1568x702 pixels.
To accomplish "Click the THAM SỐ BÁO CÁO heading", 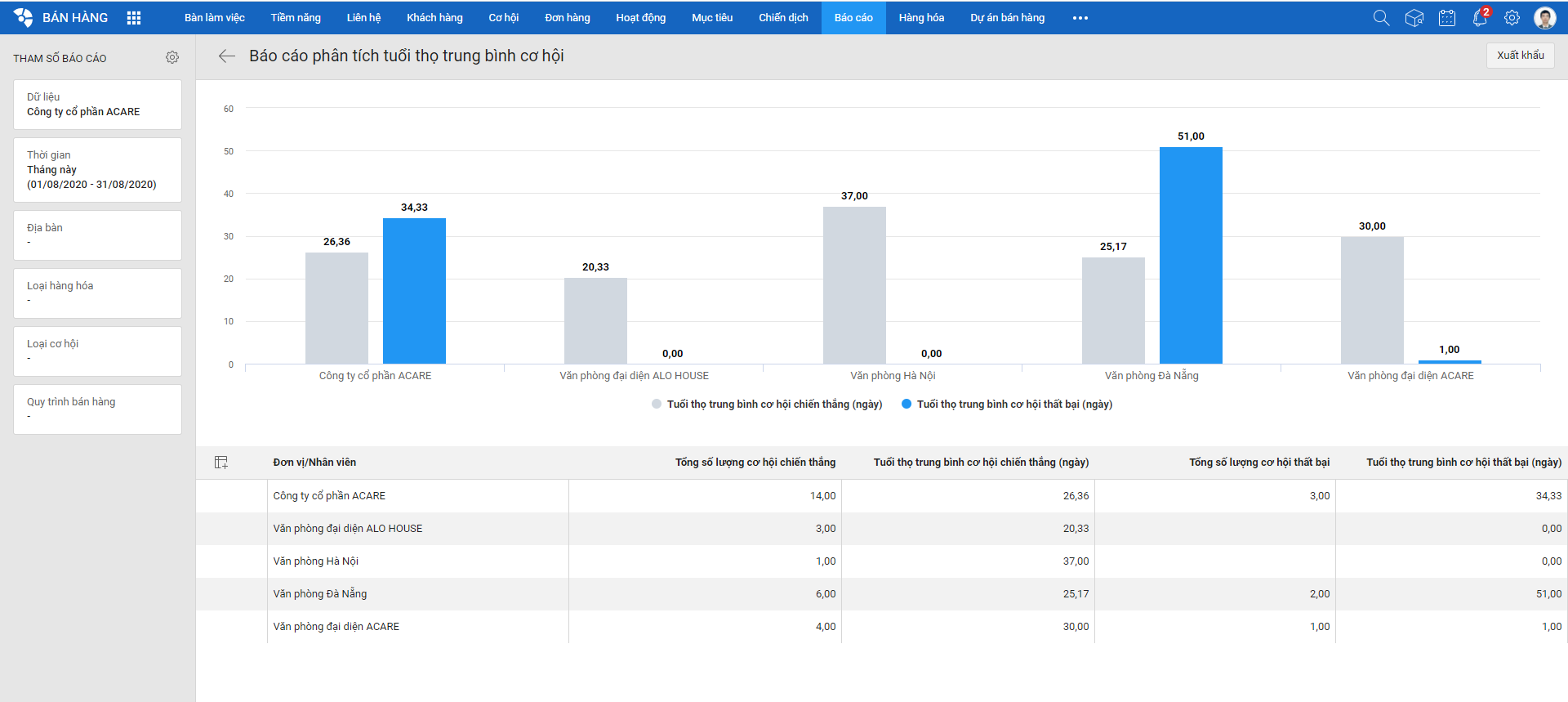I will tap(60, 58).
